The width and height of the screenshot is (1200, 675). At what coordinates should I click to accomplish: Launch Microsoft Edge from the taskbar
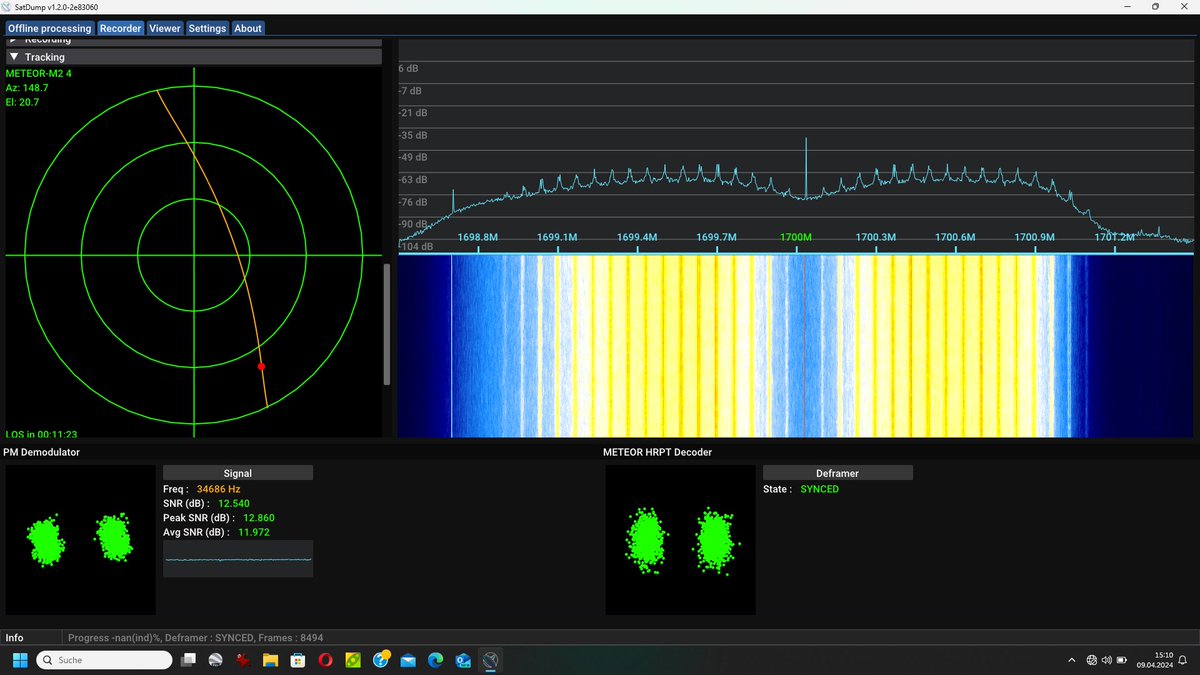click(x=435, y=660)
